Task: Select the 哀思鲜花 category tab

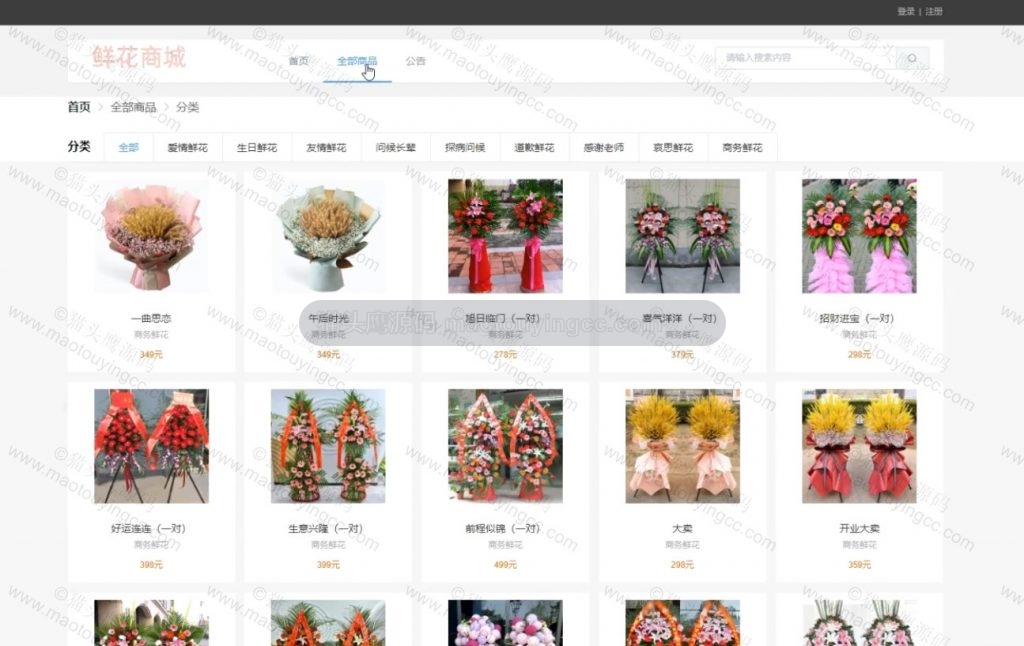Action: (673, 148)
